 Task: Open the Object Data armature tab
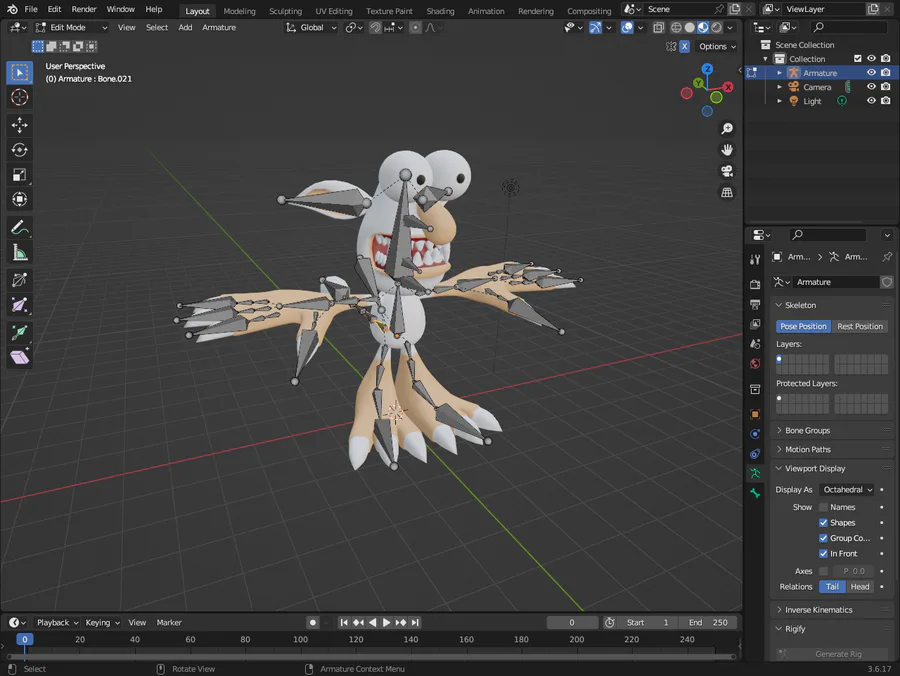click(x=755, y=473)
